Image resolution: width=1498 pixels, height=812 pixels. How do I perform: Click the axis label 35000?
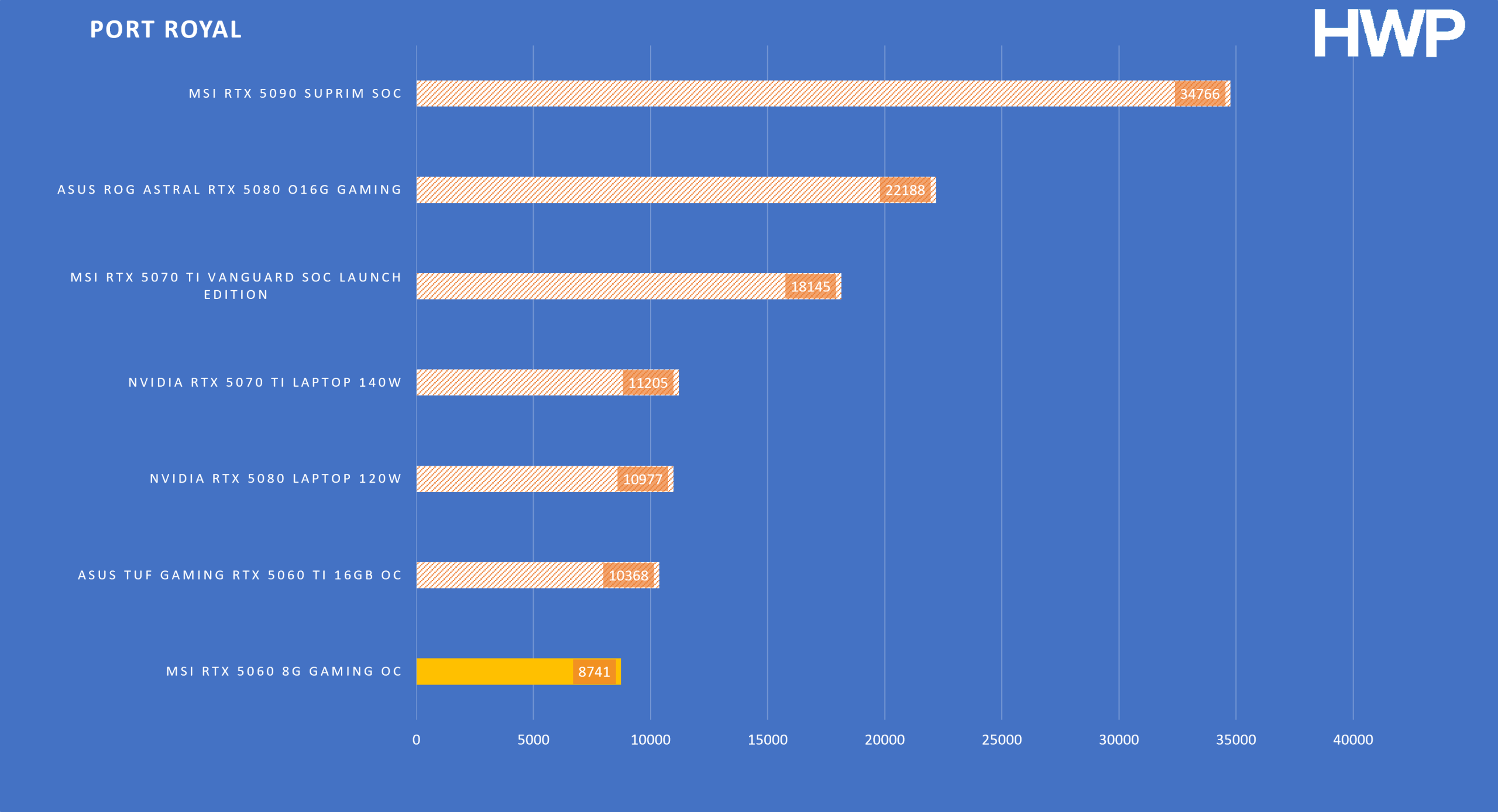[1236, 740]
